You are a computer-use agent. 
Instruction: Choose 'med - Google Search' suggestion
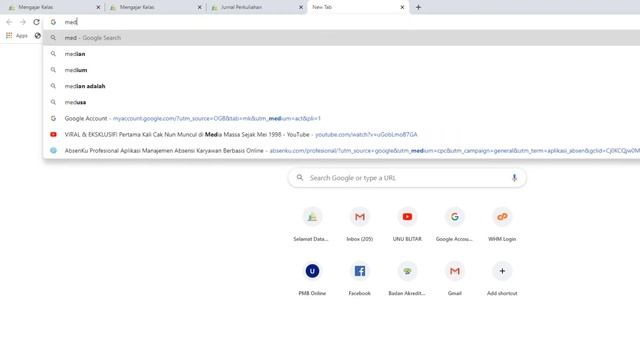[341, 38]
